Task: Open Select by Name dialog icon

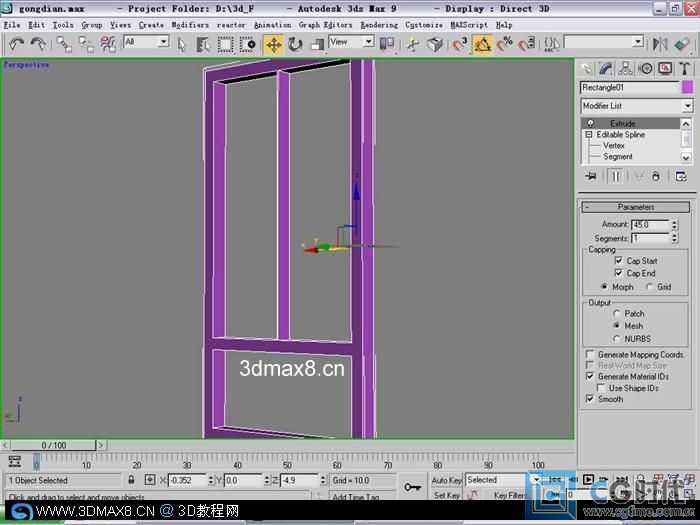Action: tap(203, 44)
